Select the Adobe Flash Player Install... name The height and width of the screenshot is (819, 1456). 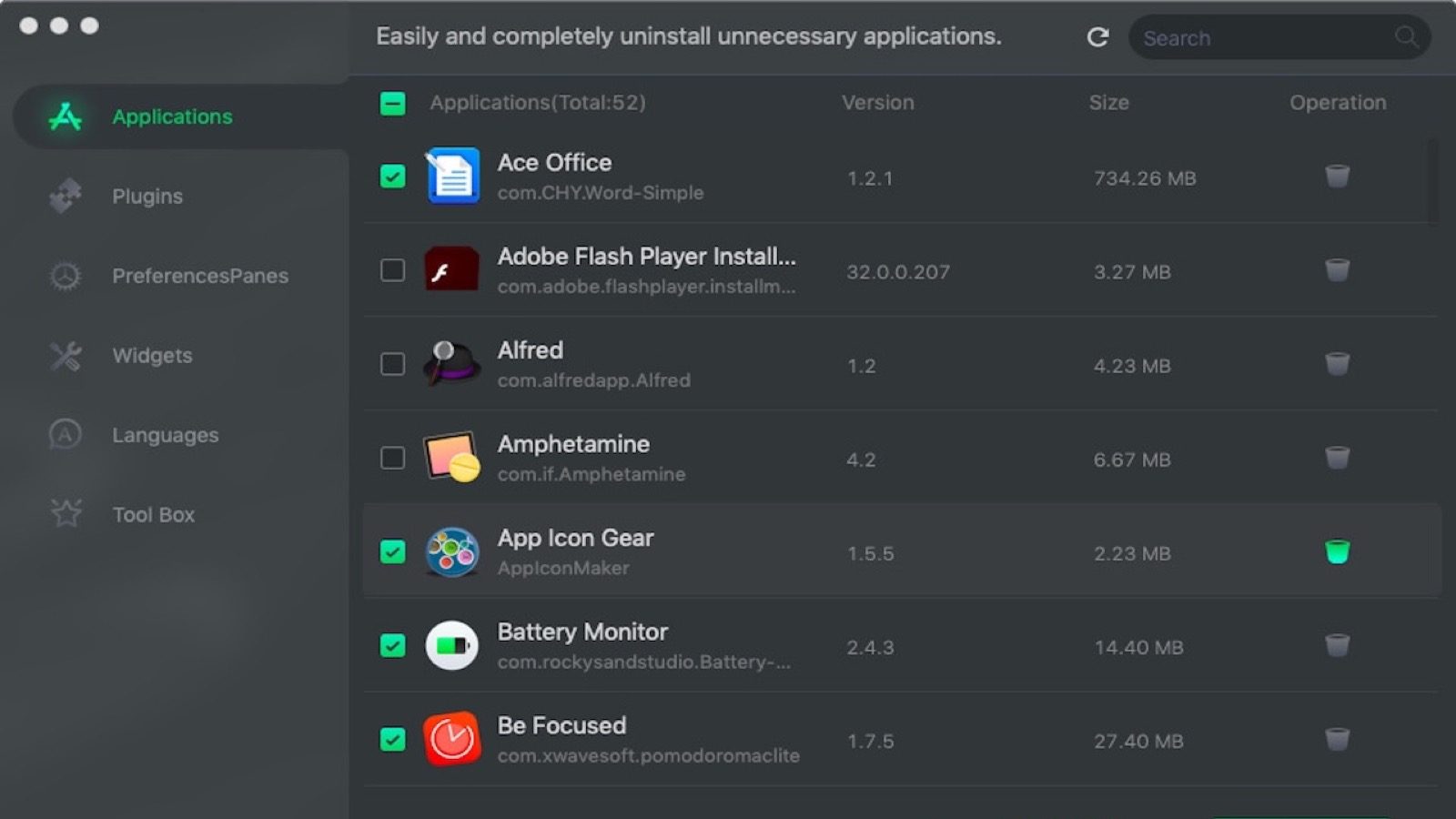pos(646,257)
